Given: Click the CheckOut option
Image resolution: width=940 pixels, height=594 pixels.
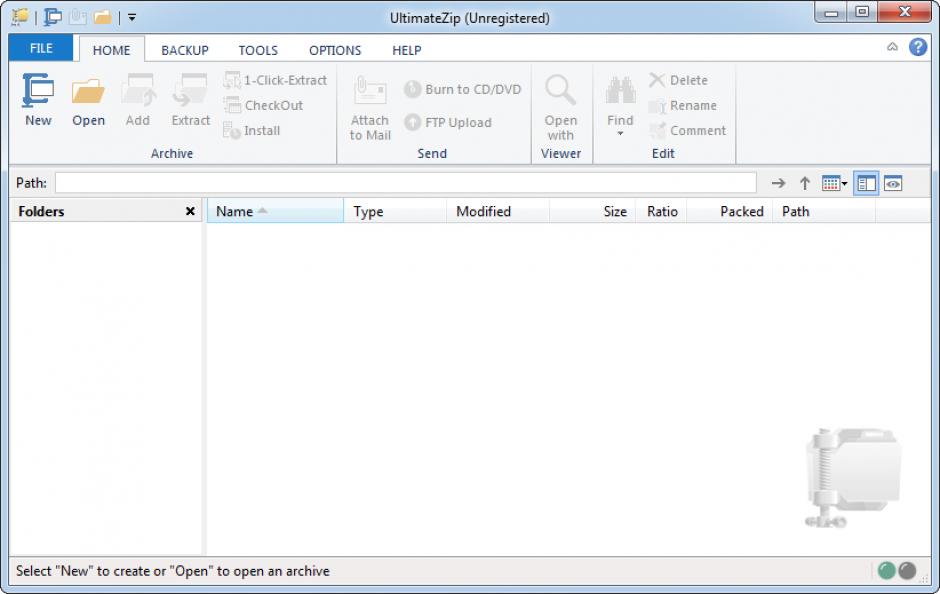Looking at the screenshot, I should point(263,105).
